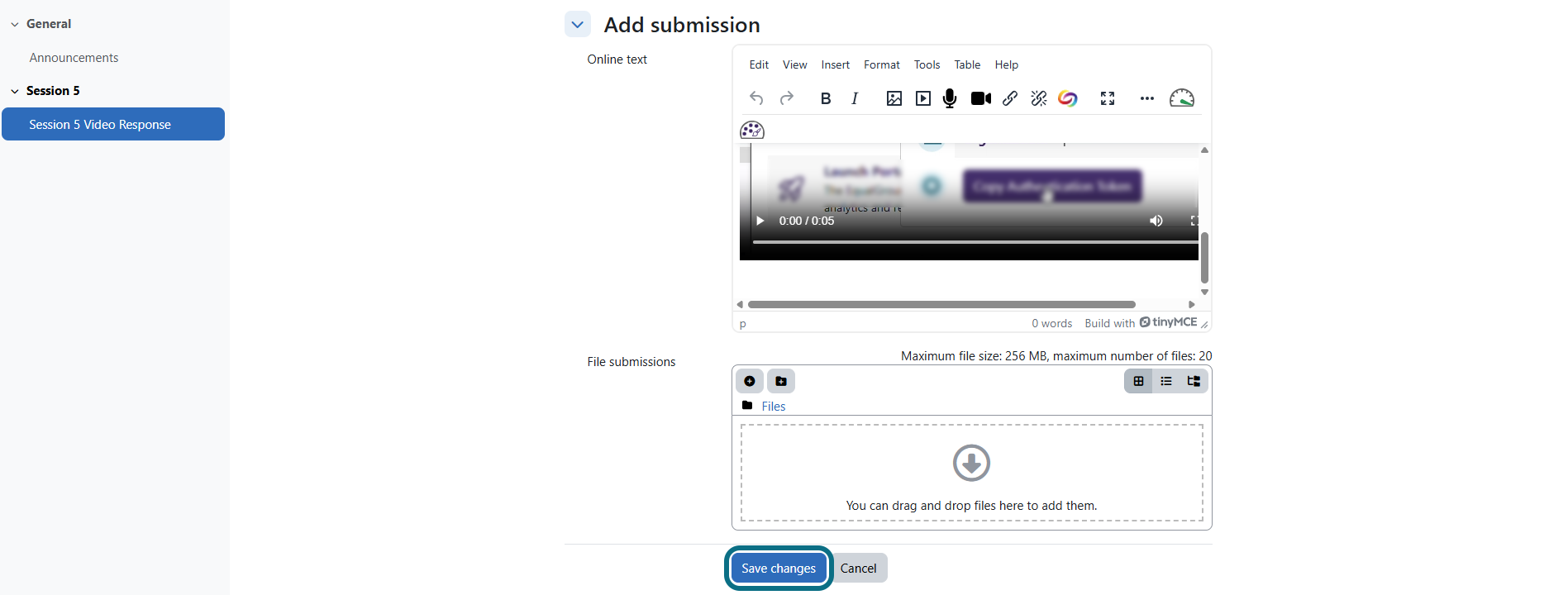Viewport: 1568px width, 595px height.
Task: Insert an image using the image icon
Action: (x=894, y=98)
